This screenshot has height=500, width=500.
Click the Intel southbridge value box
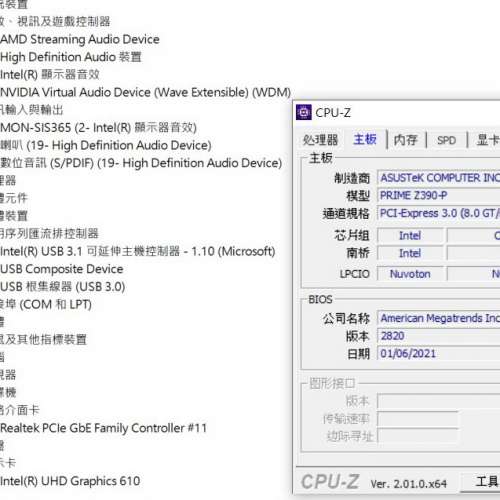[410, 253]
